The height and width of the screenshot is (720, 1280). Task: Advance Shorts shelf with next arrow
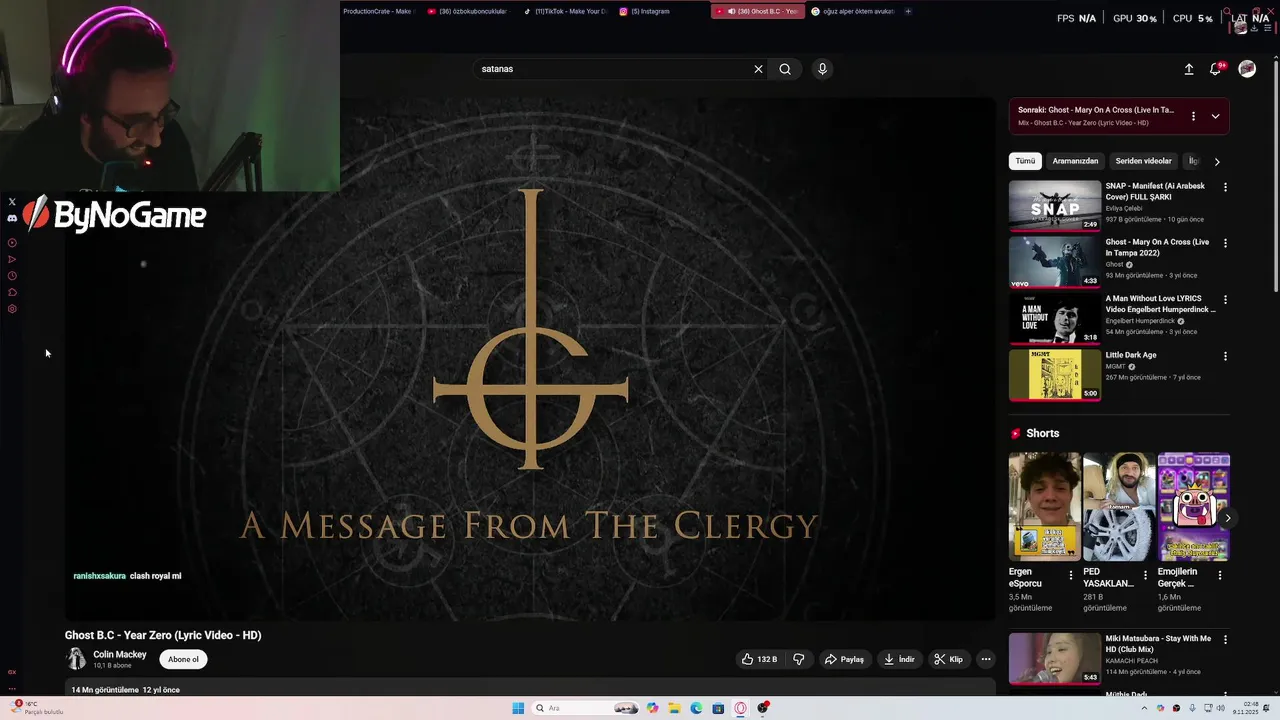coord(1227,518)
